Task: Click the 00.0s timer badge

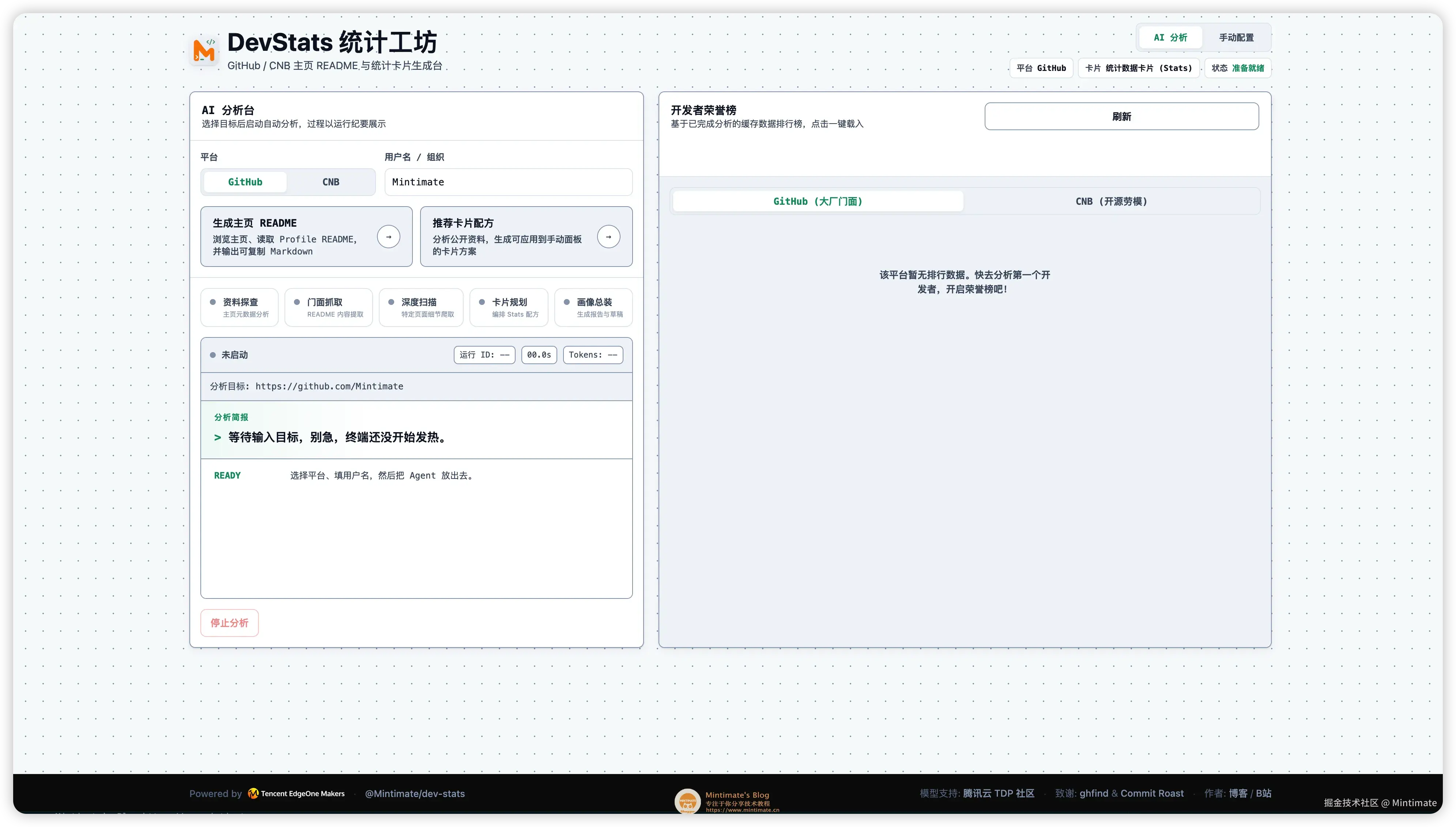Action: pos(538,355)
